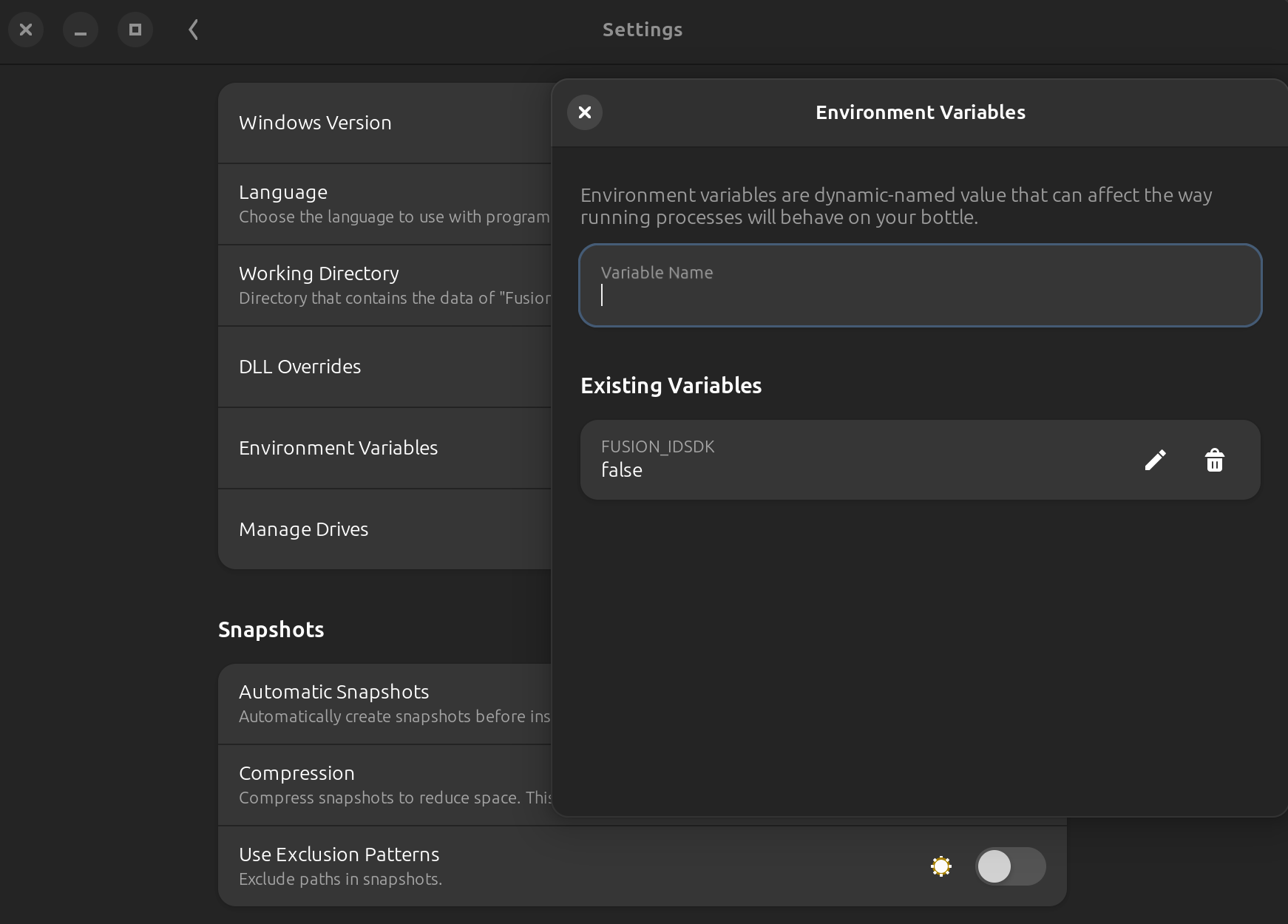The image size is (1288, 924).
Task: Navigate back with the chevron arrow
Action: point(192,30)
